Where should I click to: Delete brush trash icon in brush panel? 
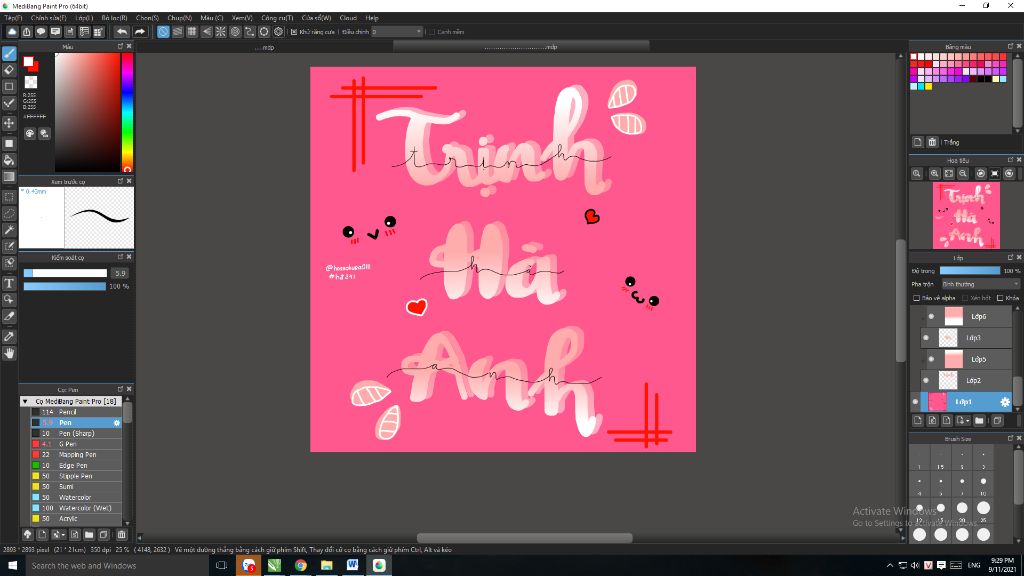[121, 534]
